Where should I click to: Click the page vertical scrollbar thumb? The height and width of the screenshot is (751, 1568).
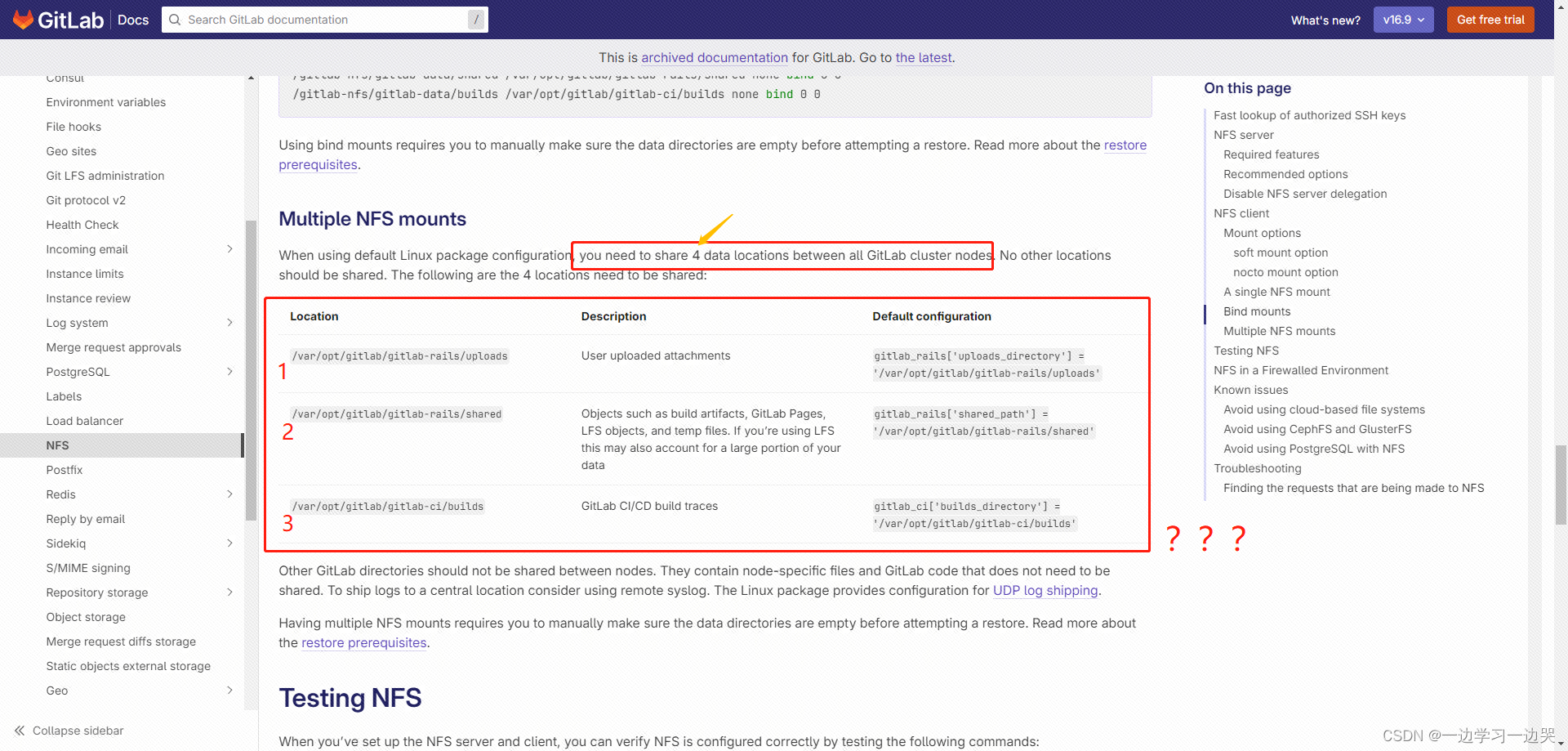pos(1561,485)
